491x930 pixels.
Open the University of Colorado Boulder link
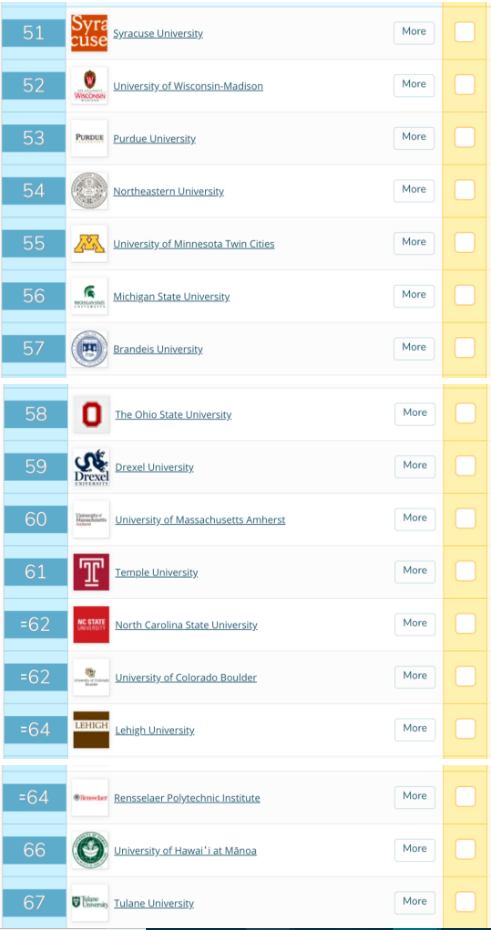(186, 677)
